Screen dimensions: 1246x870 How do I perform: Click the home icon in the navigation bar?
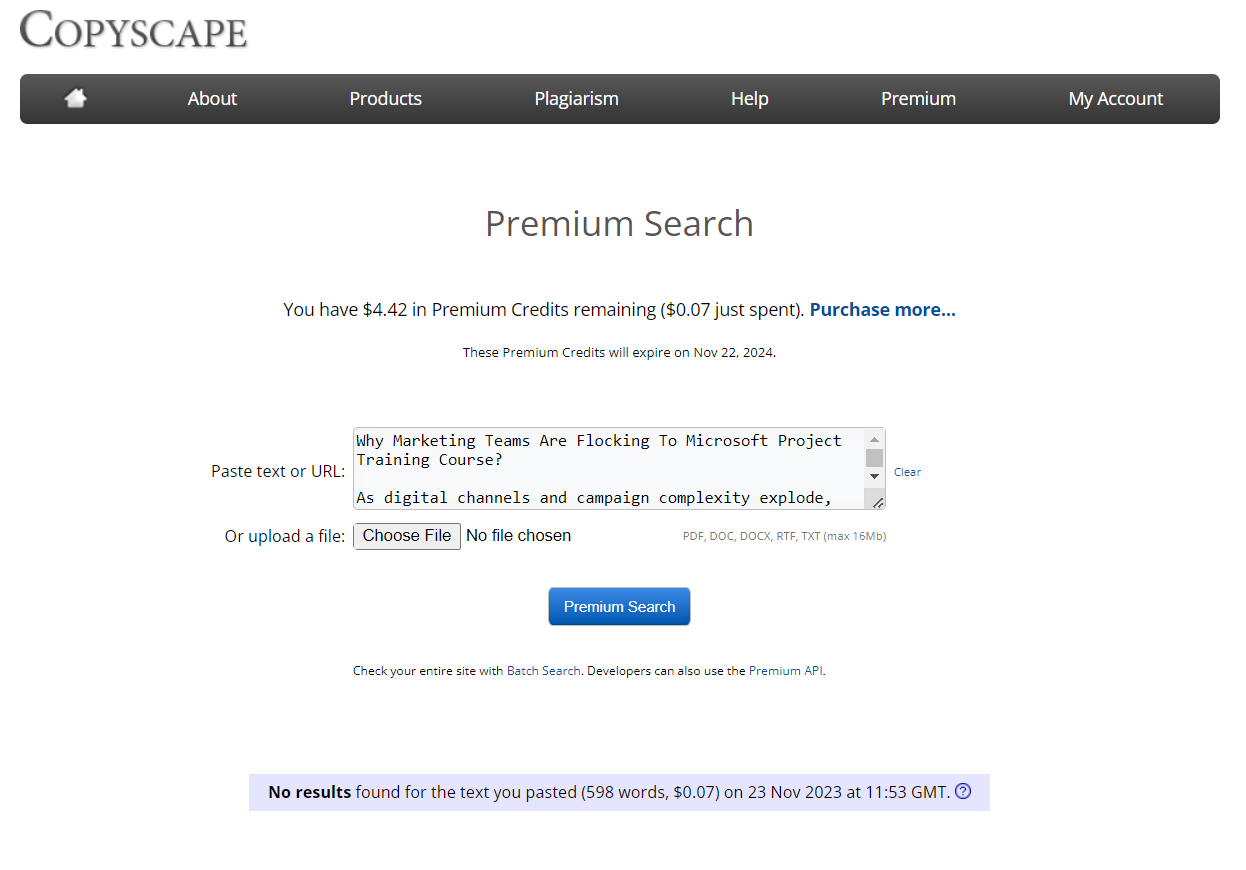click(75, 98)
